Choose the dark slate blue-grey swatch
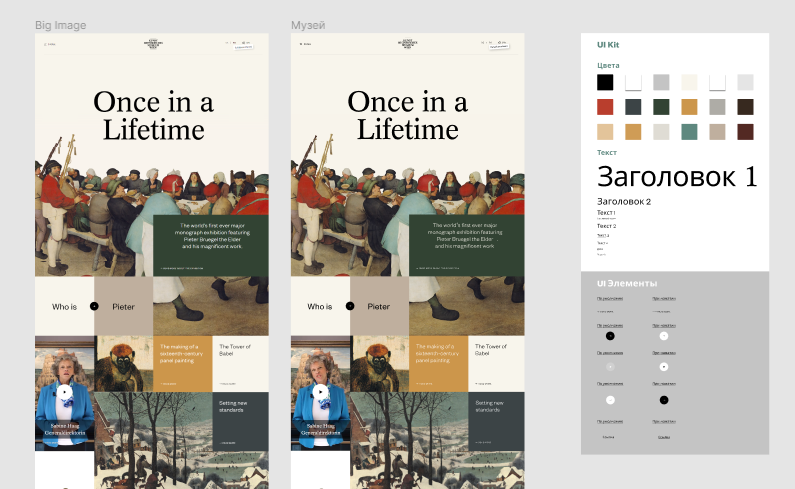 [633, 107]
